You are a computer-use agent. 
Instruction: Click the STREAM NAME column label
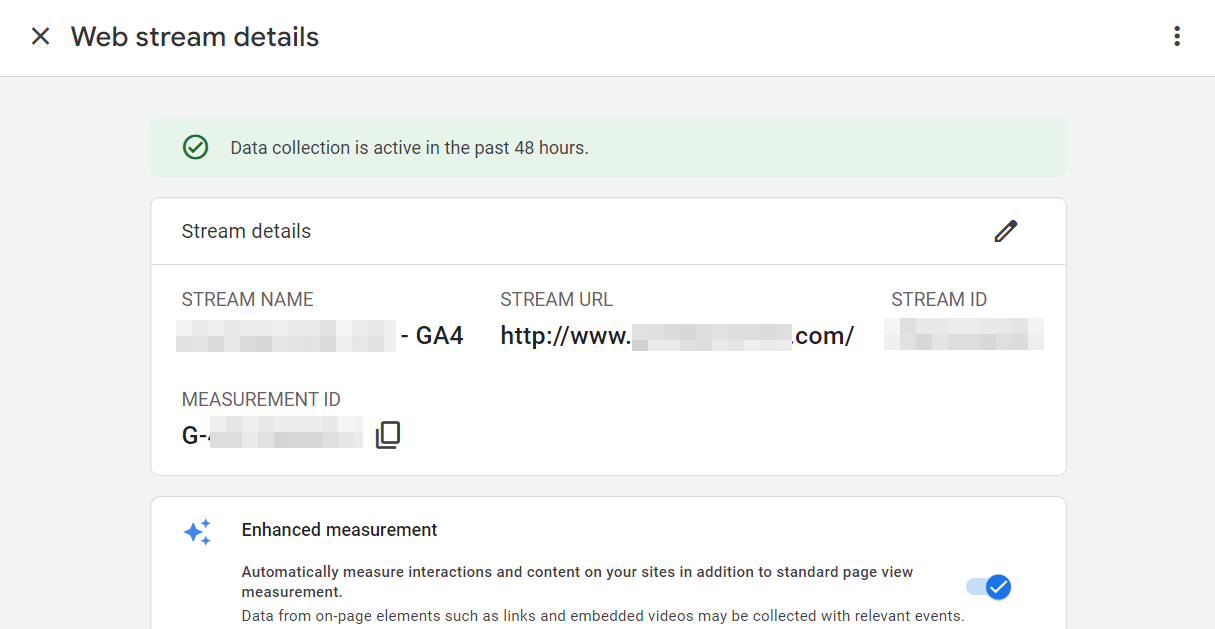(x=246, y=299)
